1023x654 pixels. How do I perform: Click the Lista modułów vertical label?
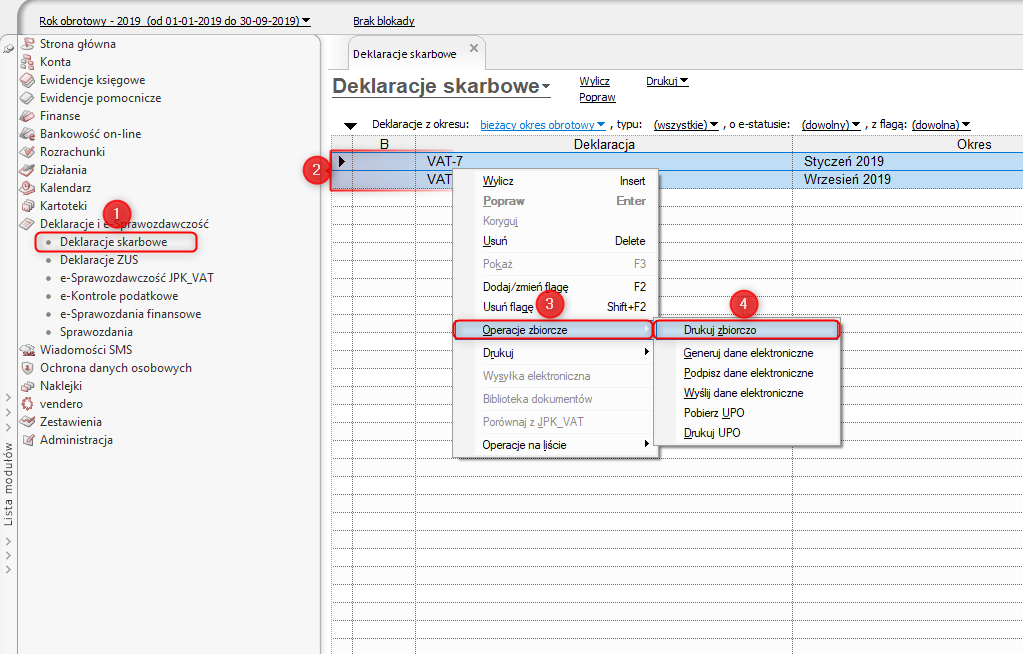[x=8, y=484]
